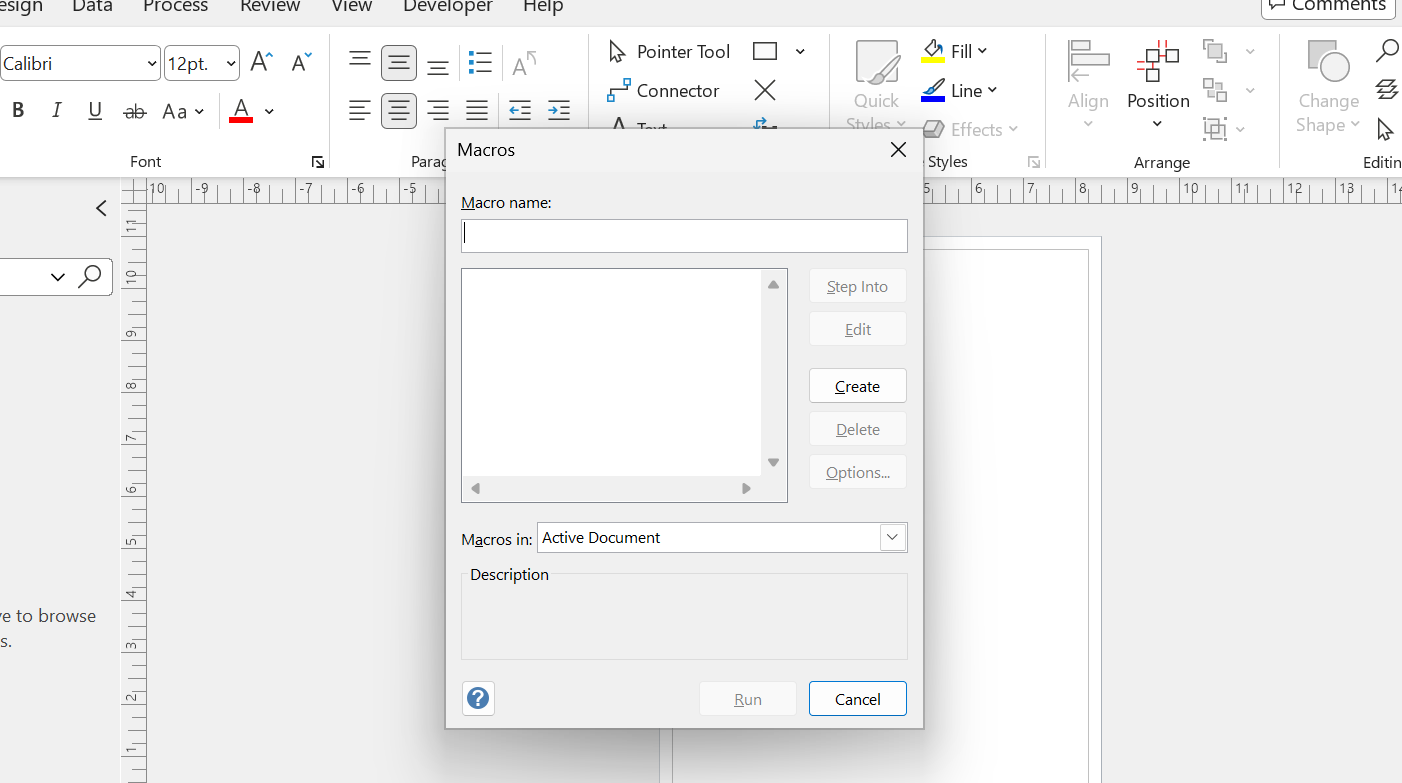Viewport: 1402px width, 783px height.
Task: Increase the paragraph indent
Action: click(559, 111)
